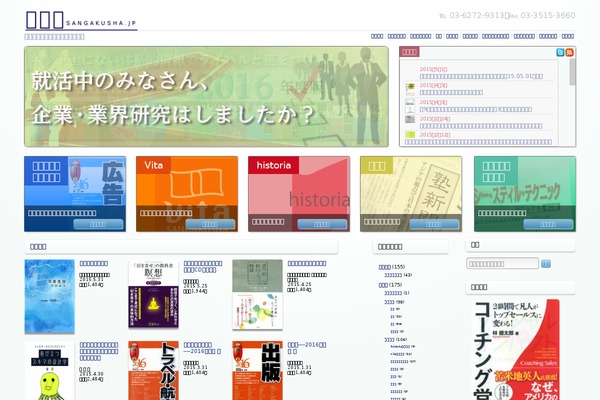
Task: Click the blue button on the Vita tile
Action: coord(210,224)
